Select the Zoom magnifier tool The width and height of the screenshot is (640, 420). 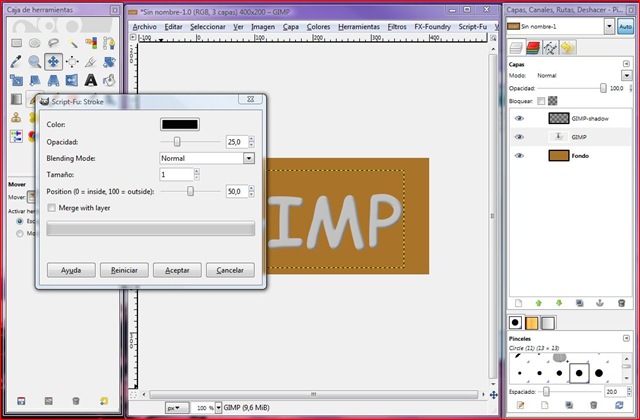click(x=35, y=62)
